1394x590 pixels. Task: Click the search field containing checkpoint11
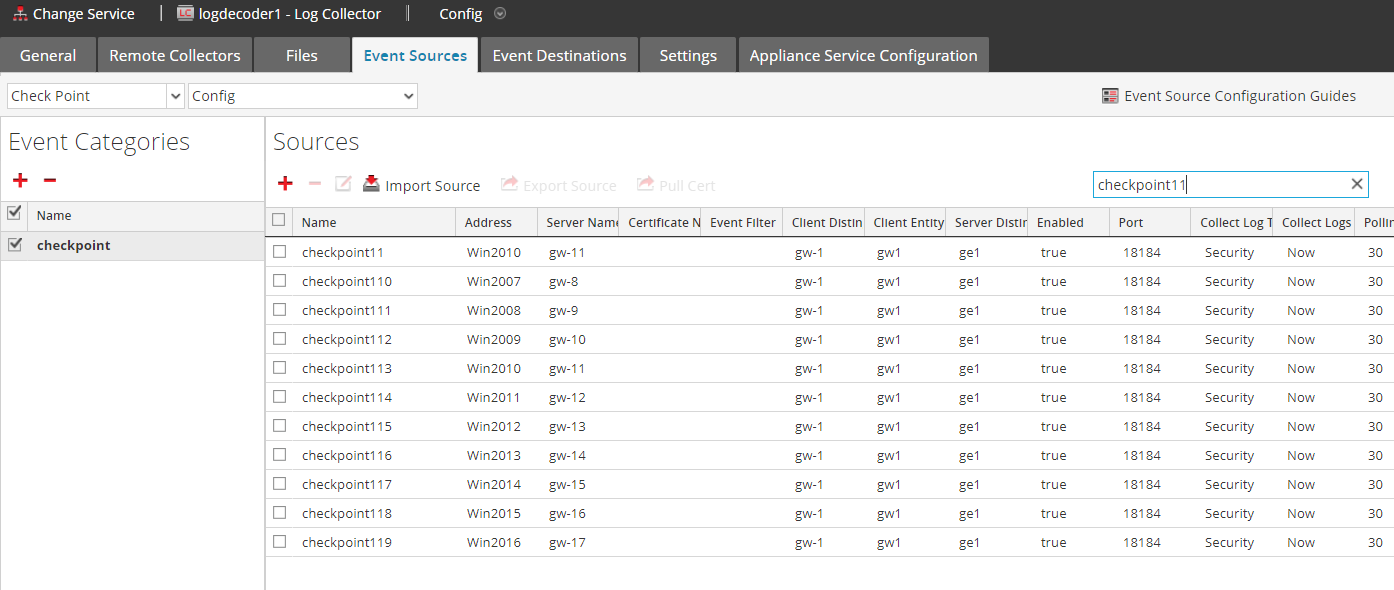1220,184
